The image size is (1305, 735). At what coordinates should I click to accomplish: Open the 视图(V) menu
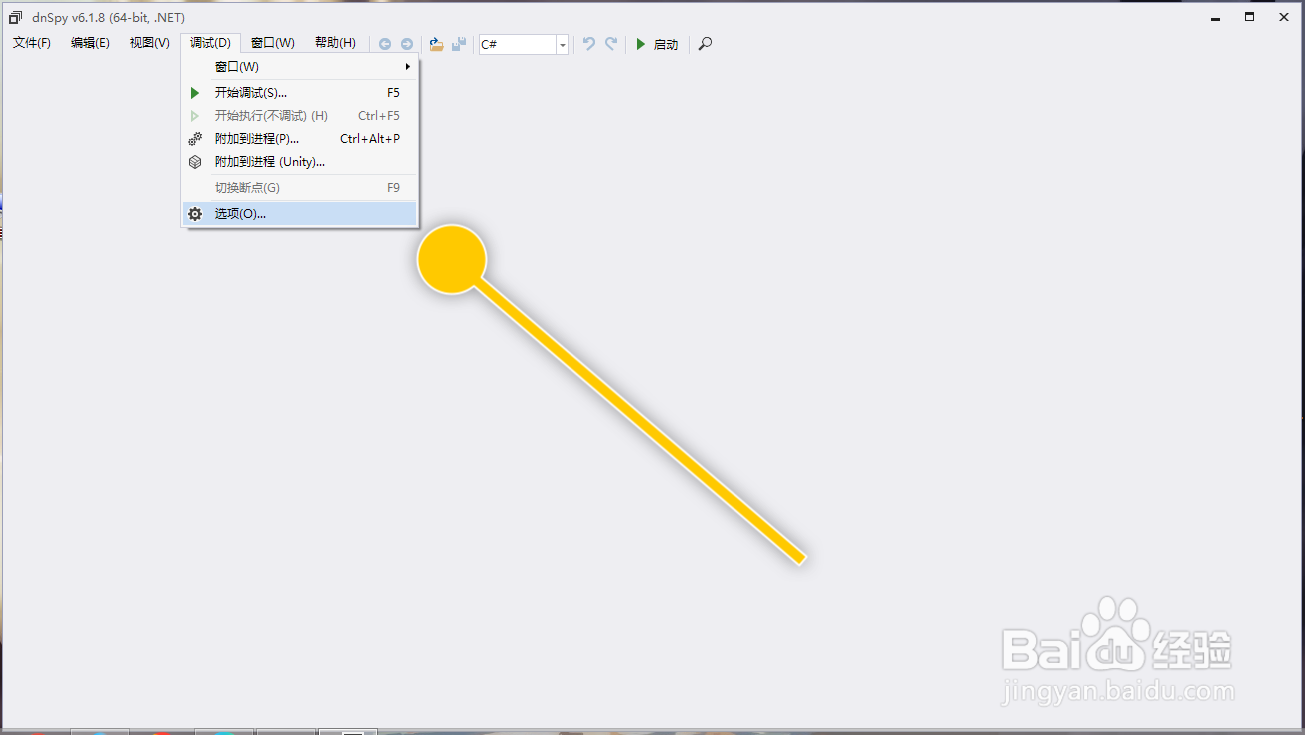coord(150,43)
